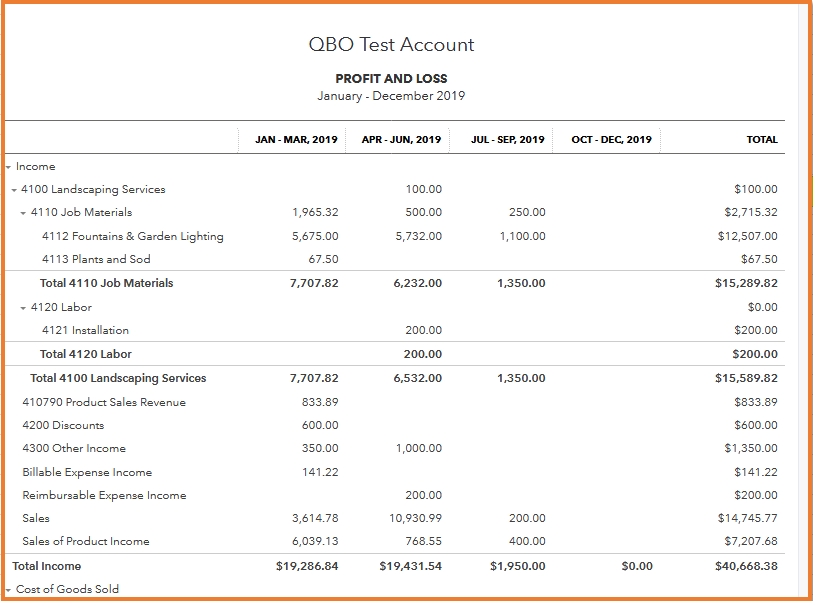Open the $15,589.82 Landscaping Services total
The image size is (813, 601).
(x=746, y=378)
